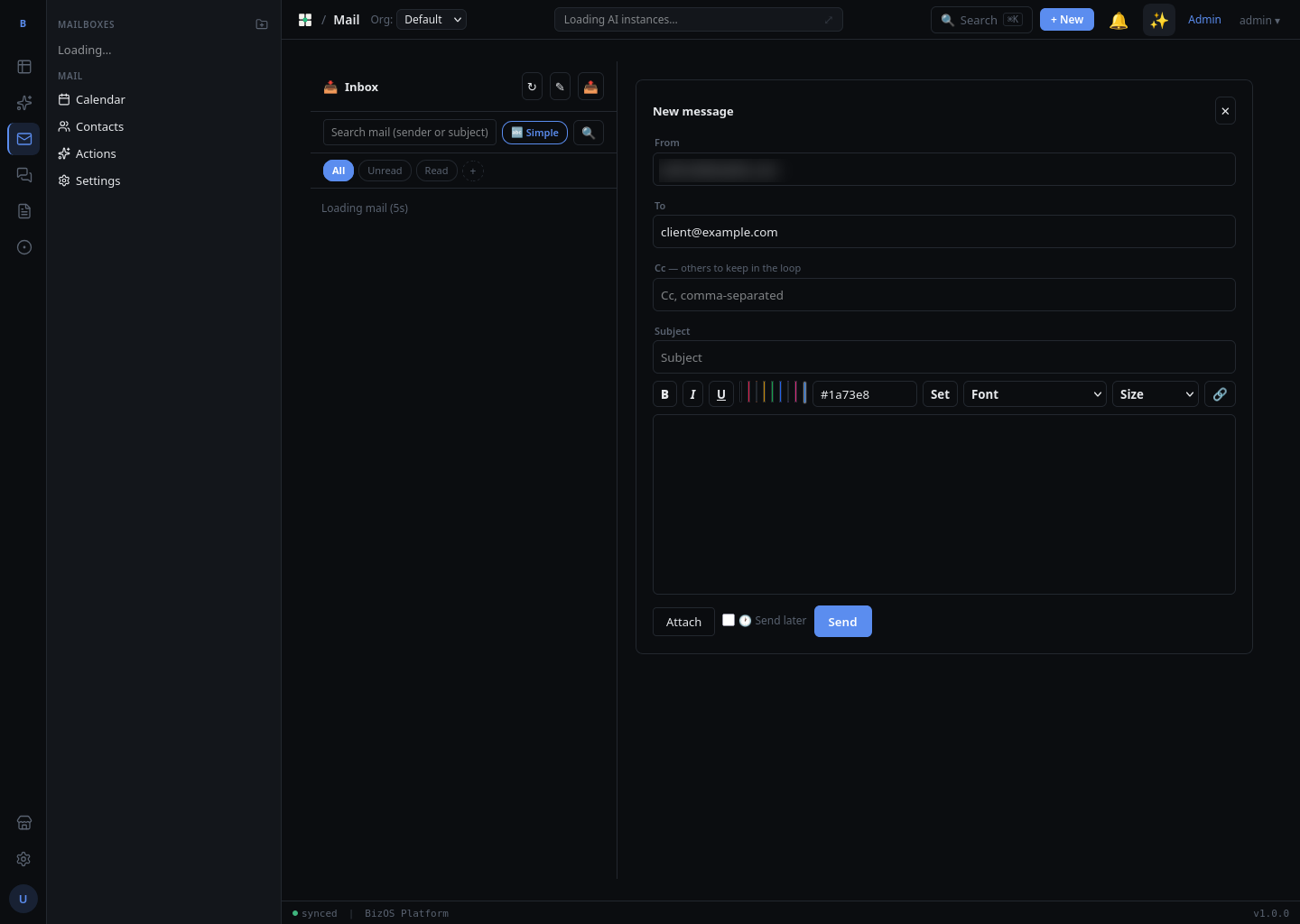1300x924 pixels.
Task: Click the hex color input #1a73e8
Action: (x=865, y=394)
